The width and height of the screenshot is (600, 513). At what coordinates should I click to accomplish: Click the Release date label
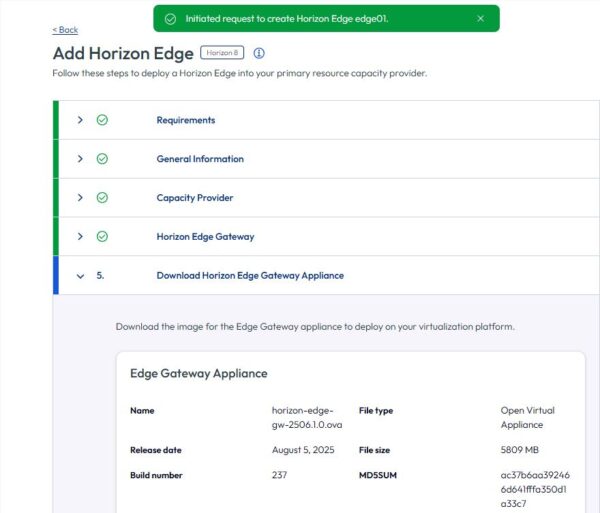tap(156, 450)
